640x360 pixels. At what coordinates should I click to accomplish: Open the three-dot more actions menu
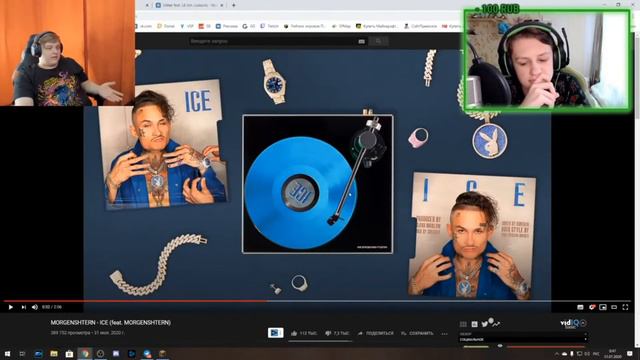coord(444,334)
